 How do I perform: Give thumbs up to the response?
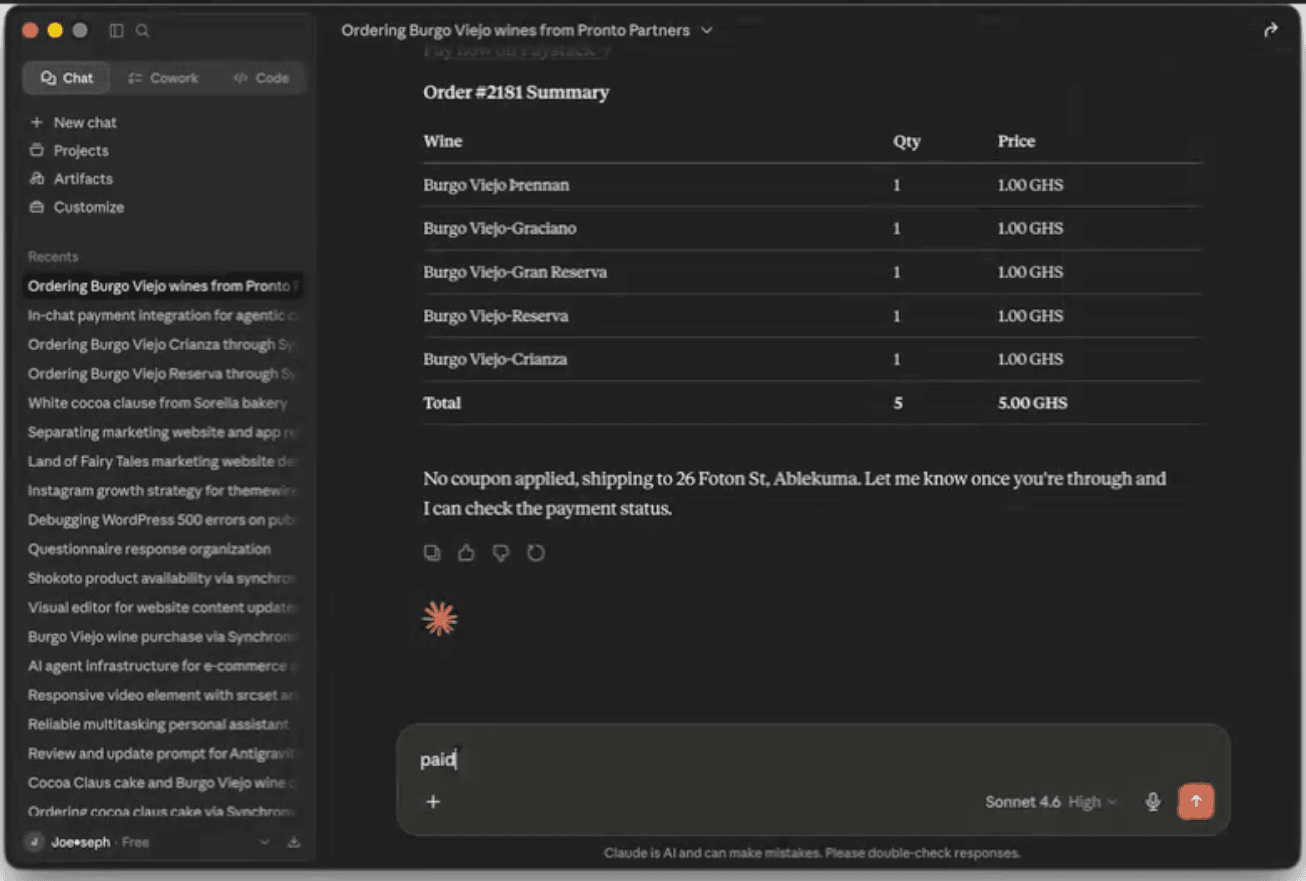[466, 553]
